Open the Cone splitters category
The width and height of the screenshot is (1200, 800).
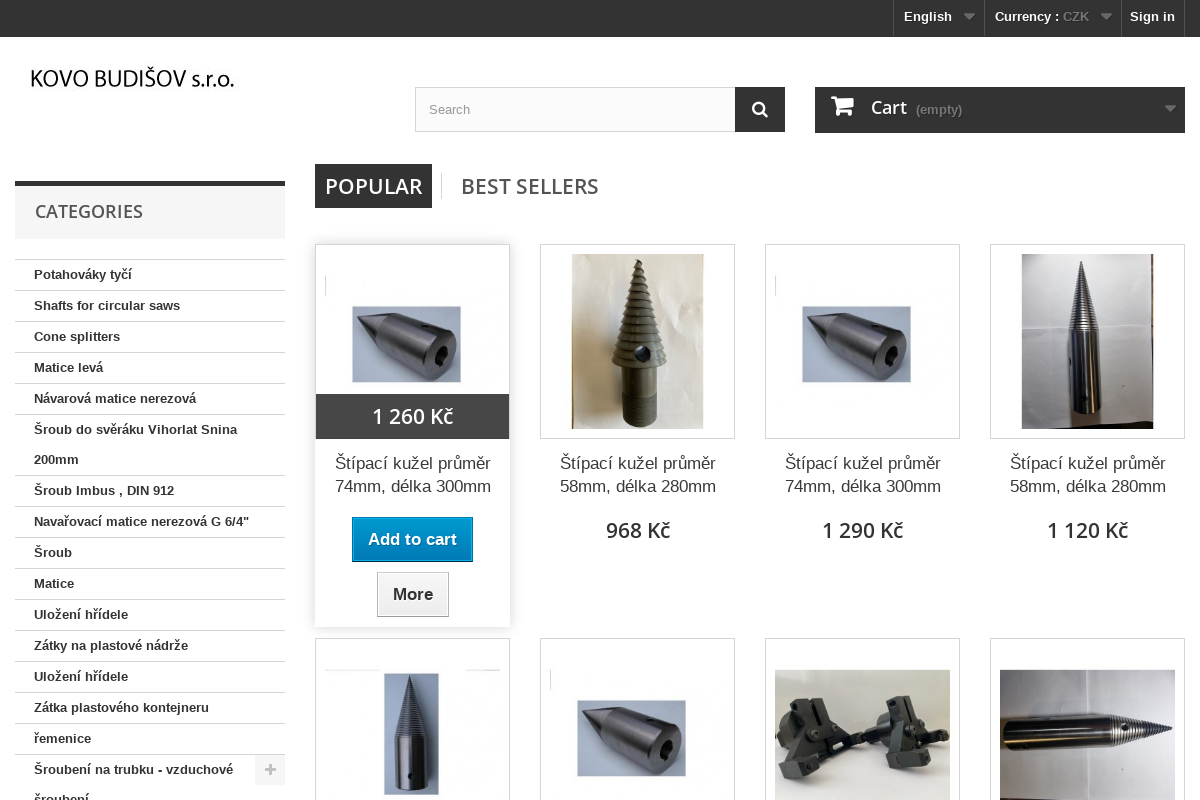click(x=77, y=337)
